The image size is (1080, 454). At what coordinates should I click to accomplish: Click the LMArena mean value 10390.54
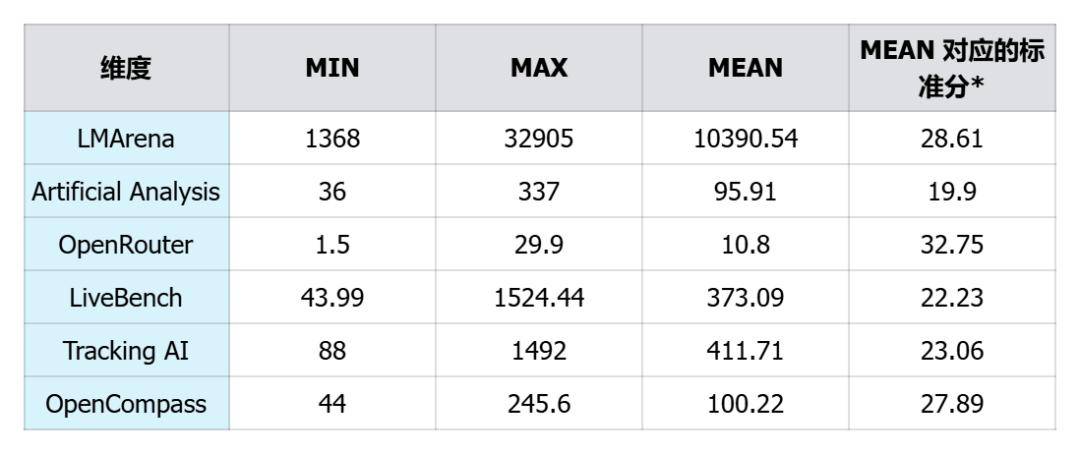(x=746, y=138)
